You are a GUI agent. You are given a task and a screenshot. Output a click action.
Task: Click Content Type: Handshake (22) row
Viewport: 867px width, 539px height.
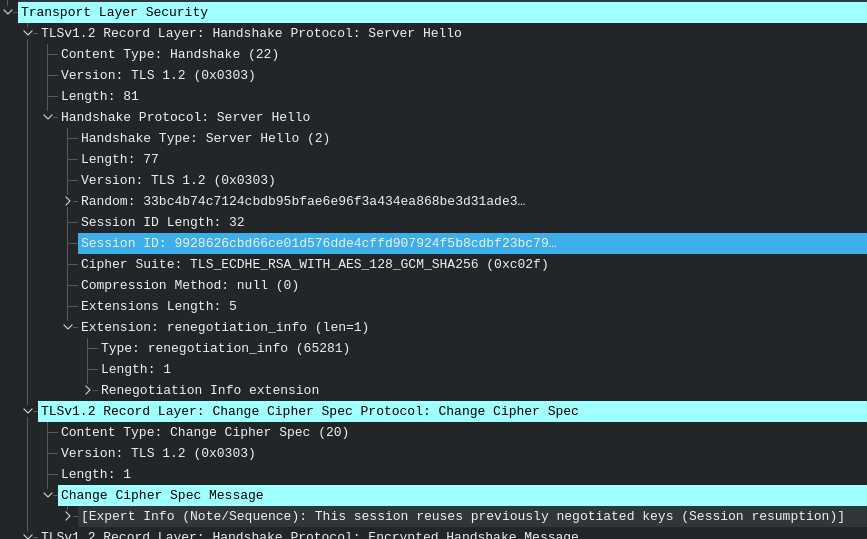[x=169, y=54]
